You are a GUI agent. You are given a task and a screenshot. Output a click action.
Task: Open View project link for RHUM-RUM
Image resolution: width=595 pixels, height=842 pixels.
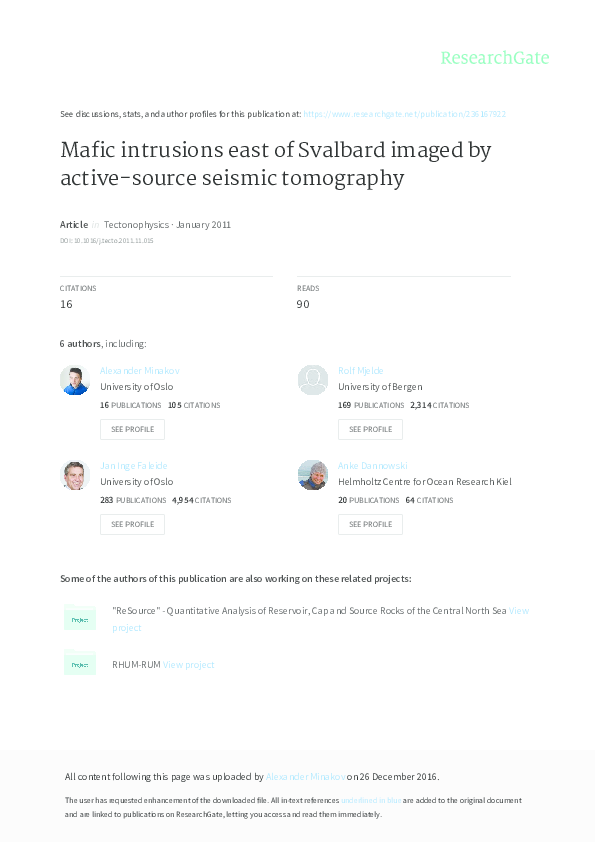click(x=188, y=665)
